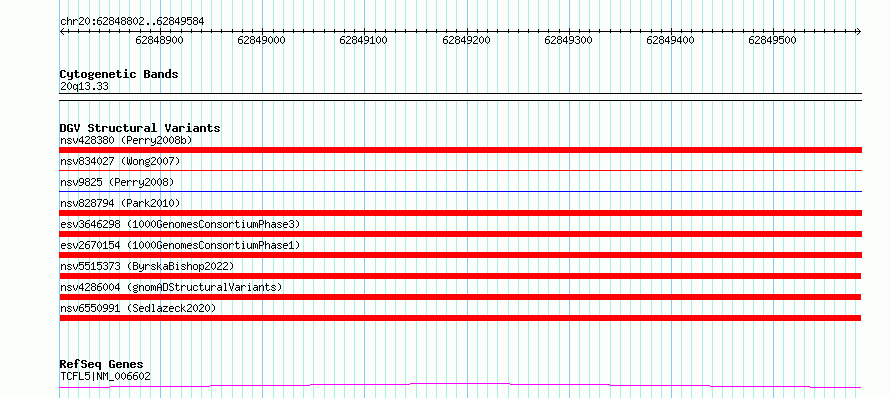This screenshot has height=398, width=890.
Task: Click the Cytogenetic Bands track heading
Action: (x=119, y=74)
